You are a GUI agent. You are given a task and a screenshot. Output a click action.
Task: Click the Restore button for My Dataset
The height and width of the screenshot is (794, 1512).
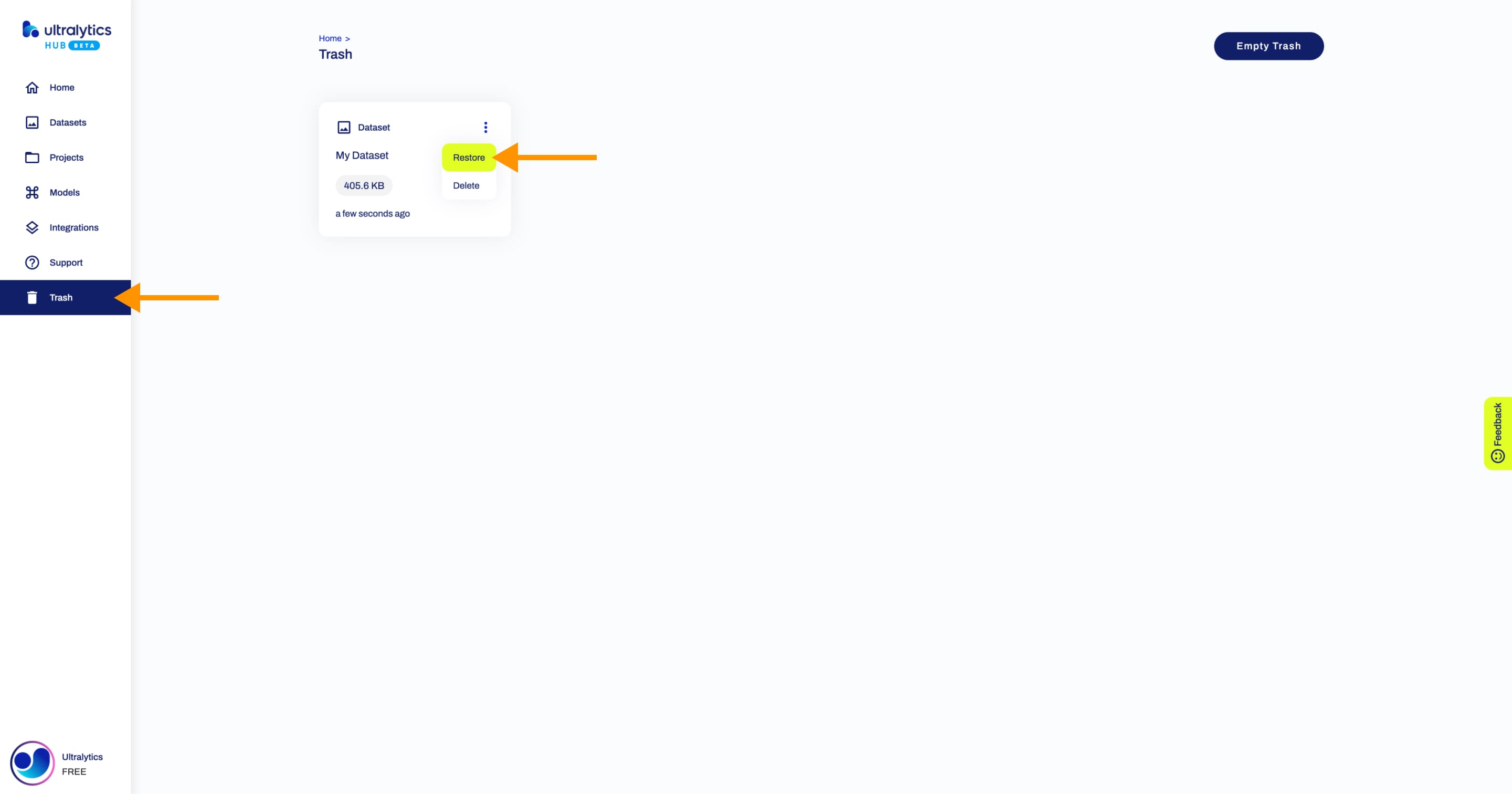pos(468,156)
